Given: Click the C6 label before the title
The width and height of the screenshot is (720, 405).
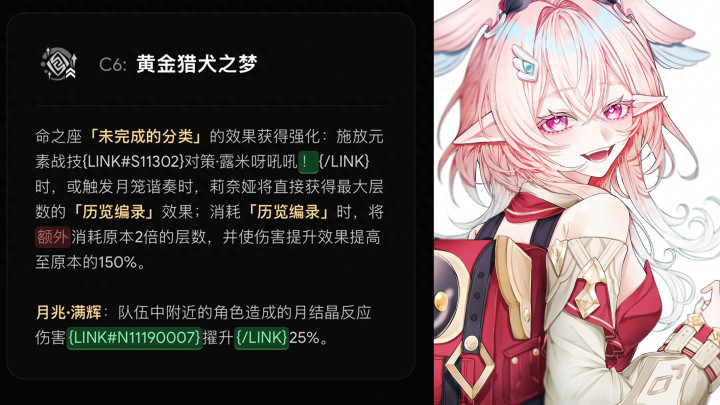Looking at the screenshot, I should (112, 64).
